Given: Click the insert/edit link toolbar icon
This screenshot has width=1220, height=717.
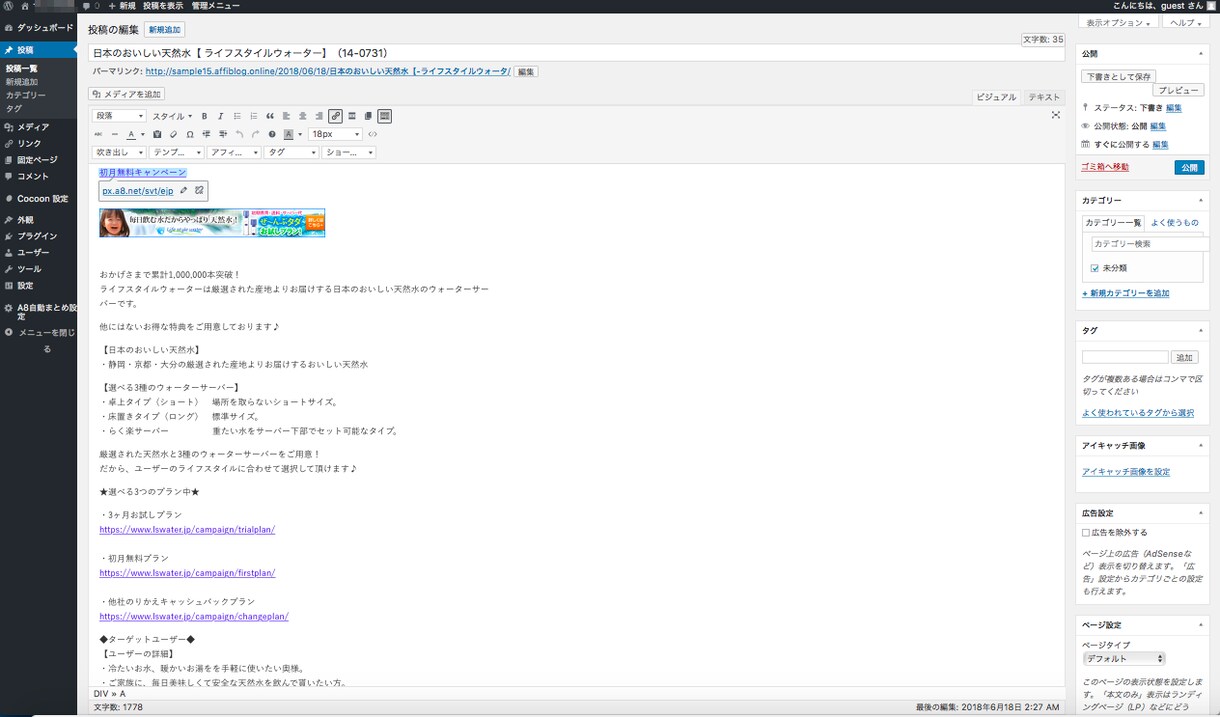Looking at the screenshot, I should click(x=335, y=116).
